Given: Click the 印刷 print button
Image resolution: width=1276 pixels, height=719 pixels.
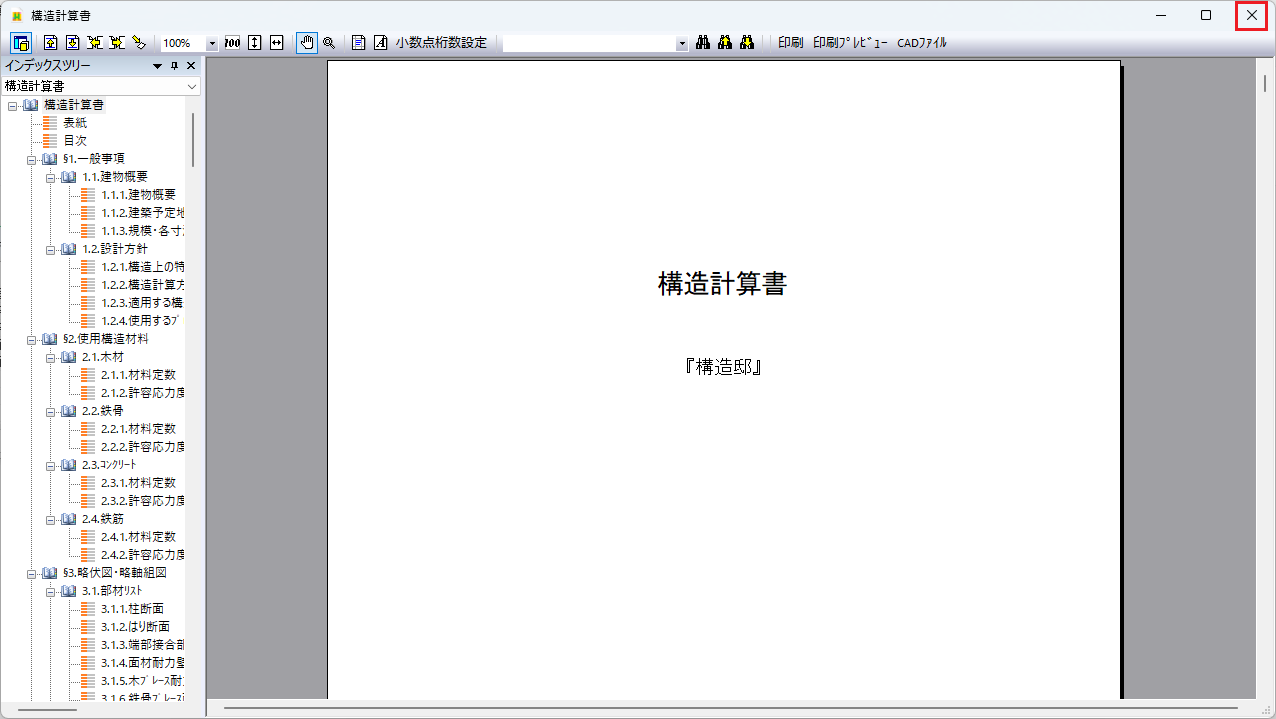Looking at the screenshot, I should (x=790, y=43).
